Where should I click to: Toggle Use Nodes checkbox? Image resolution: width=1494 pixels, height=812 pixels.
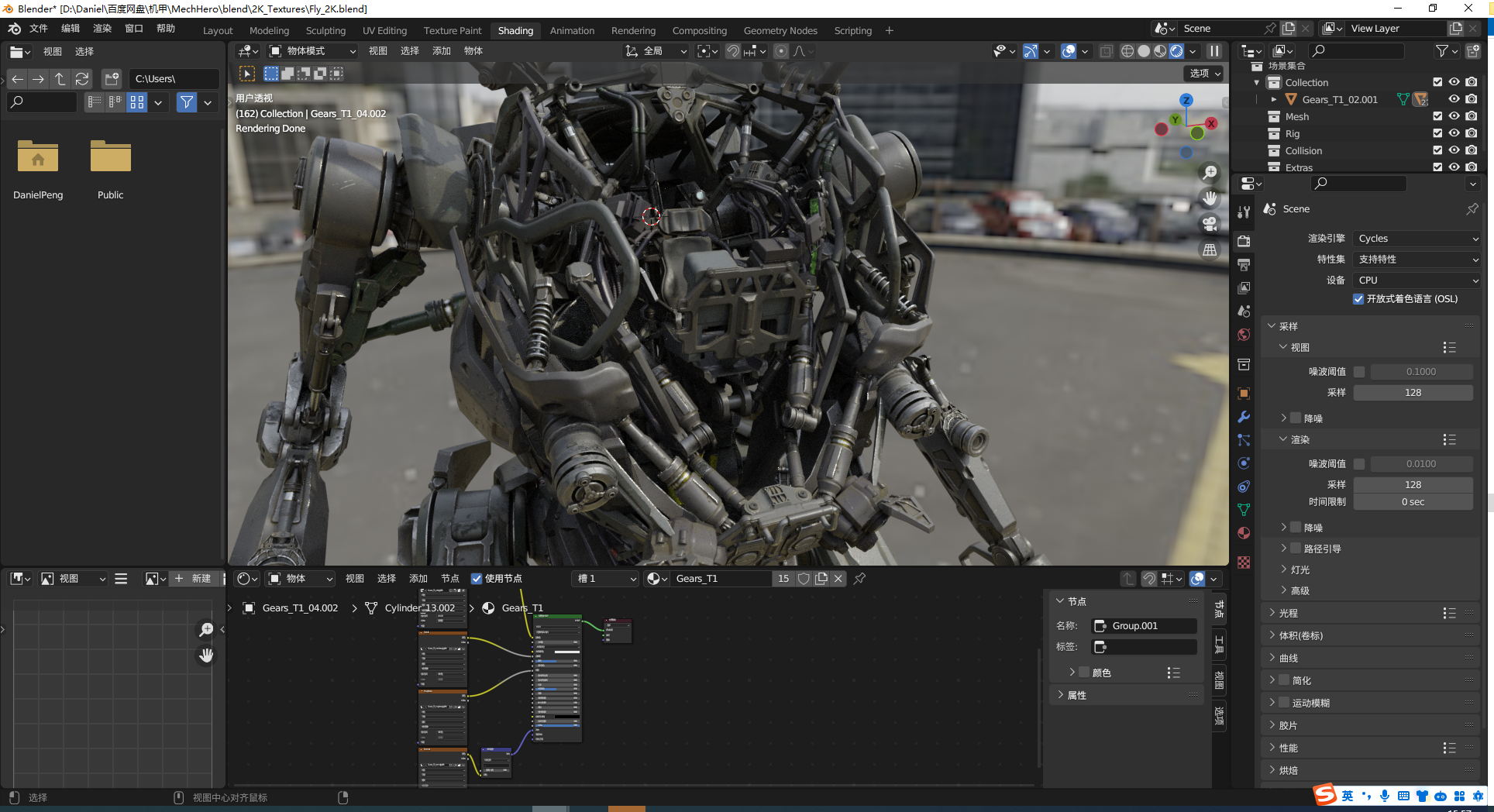(477, 579)
